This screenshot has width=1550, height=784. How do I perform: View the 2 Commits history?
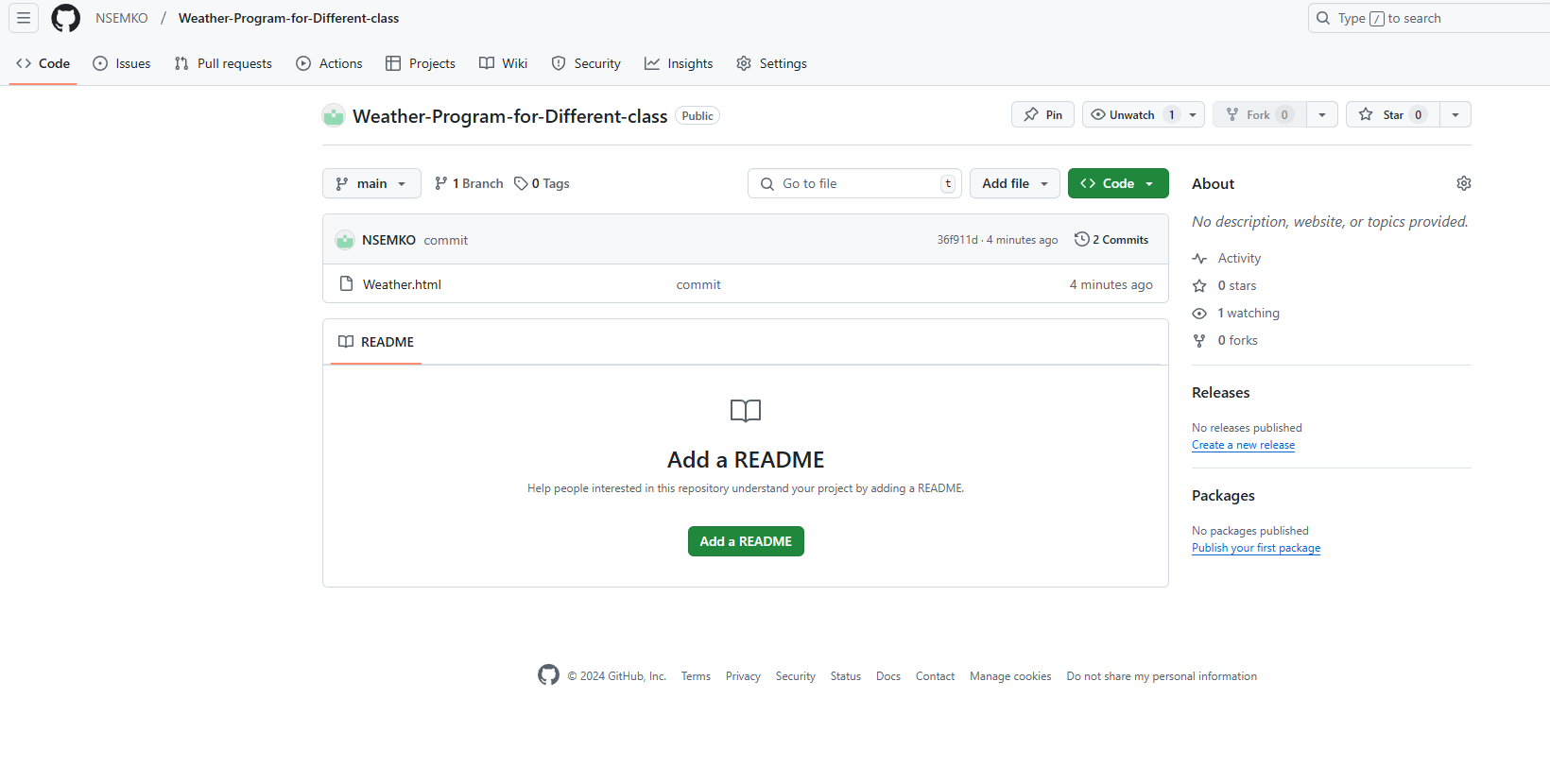(1111, 240)
